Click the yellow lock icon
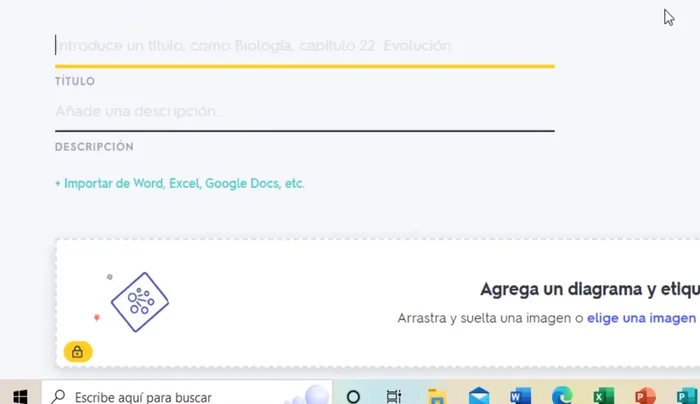Screen dimensions: 700x404 [x=78, y=352]
